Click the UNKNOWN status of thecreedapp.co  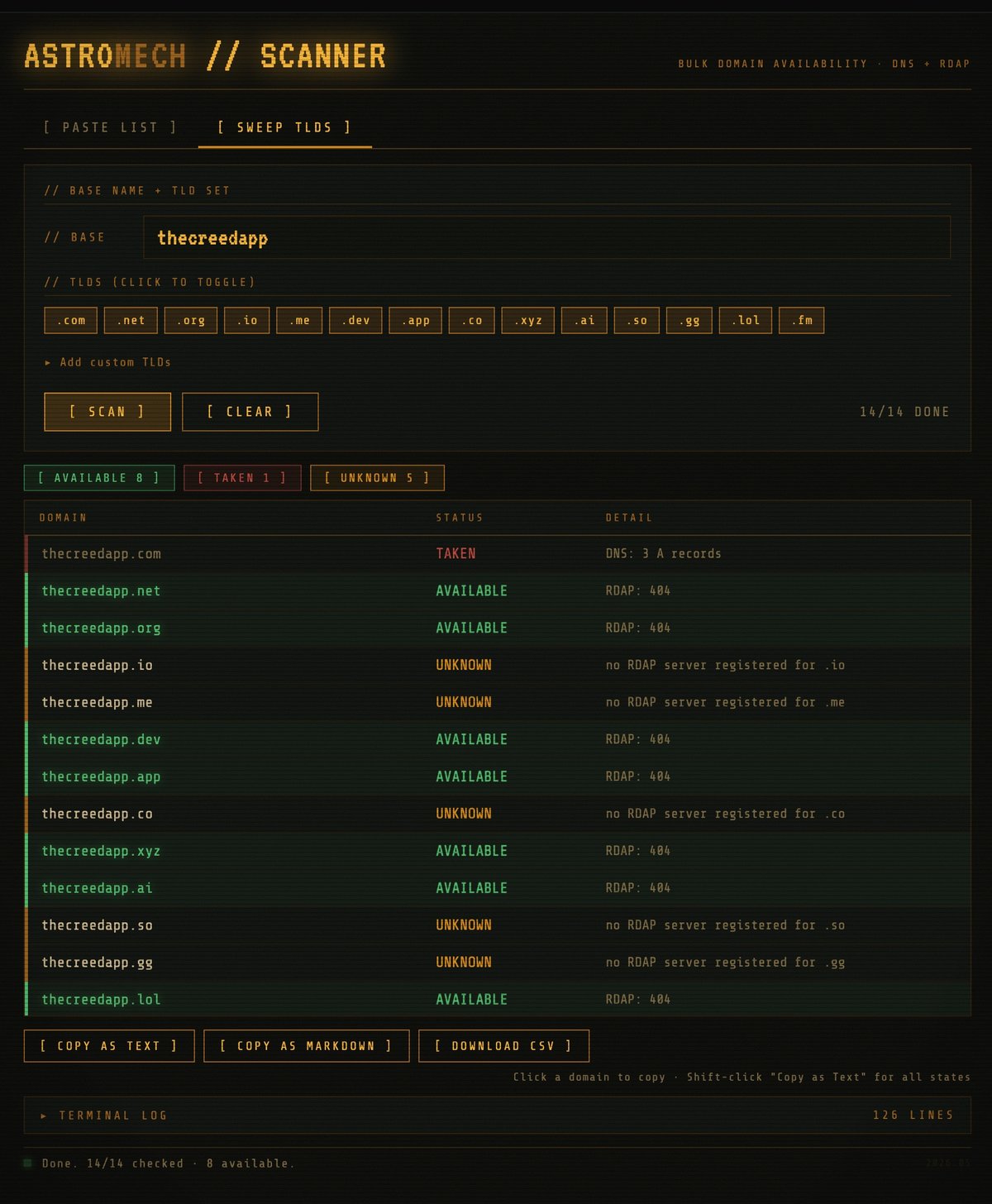coord(464,815)
